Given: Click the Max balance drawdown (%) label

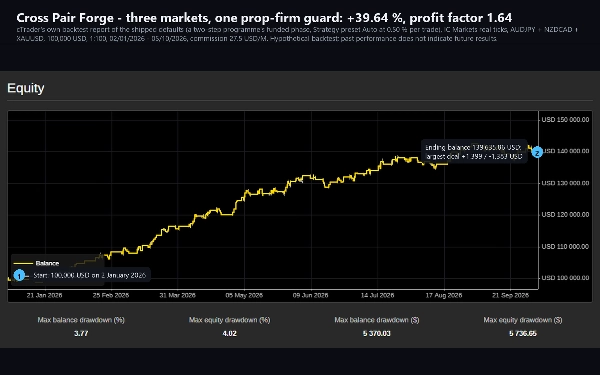Looking at the screenshot, I should (81, 320).
